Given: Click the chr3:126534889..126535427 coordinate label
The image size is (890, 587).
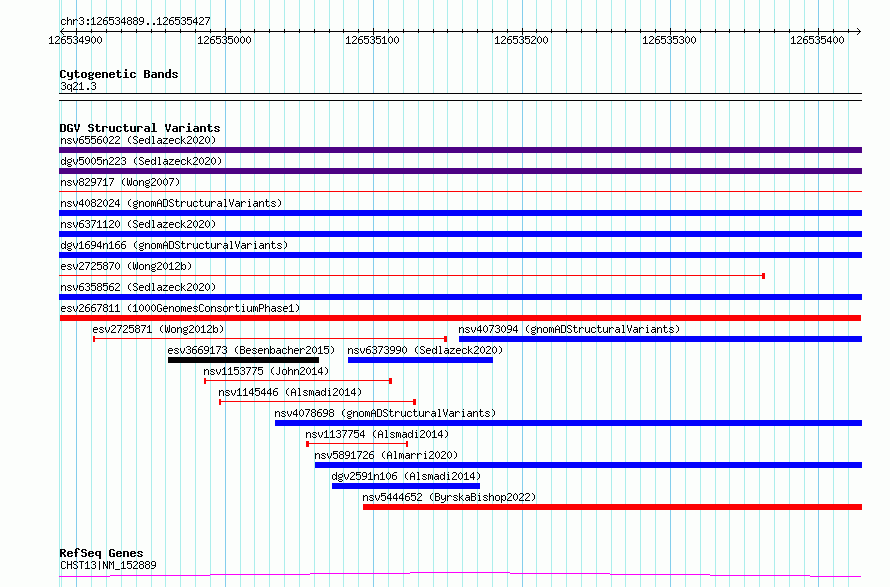Looking at the screenshot, I should 135,21.
